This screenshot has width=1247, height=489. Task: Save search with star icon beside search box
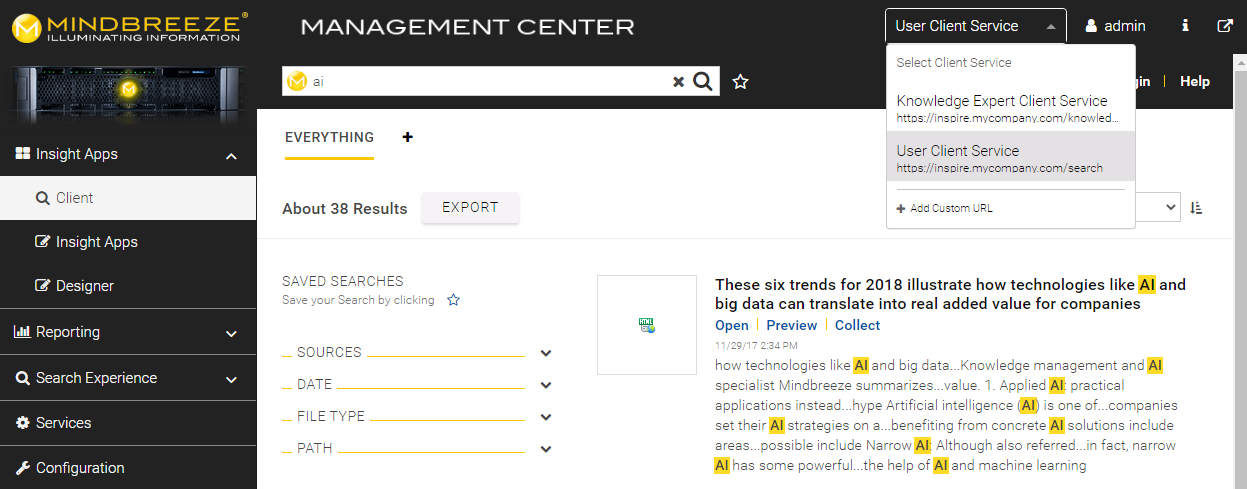[x=740, y=82]
